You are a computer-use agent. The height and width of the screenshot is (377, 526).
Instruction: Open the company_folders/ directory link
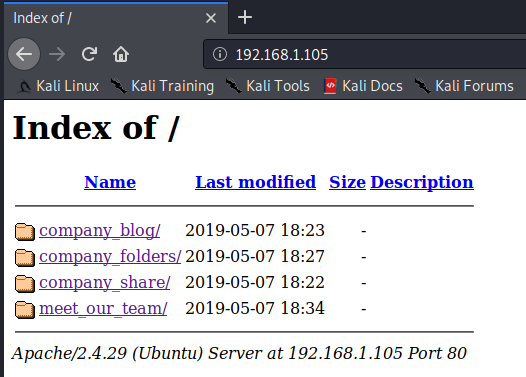click(110, 257)
